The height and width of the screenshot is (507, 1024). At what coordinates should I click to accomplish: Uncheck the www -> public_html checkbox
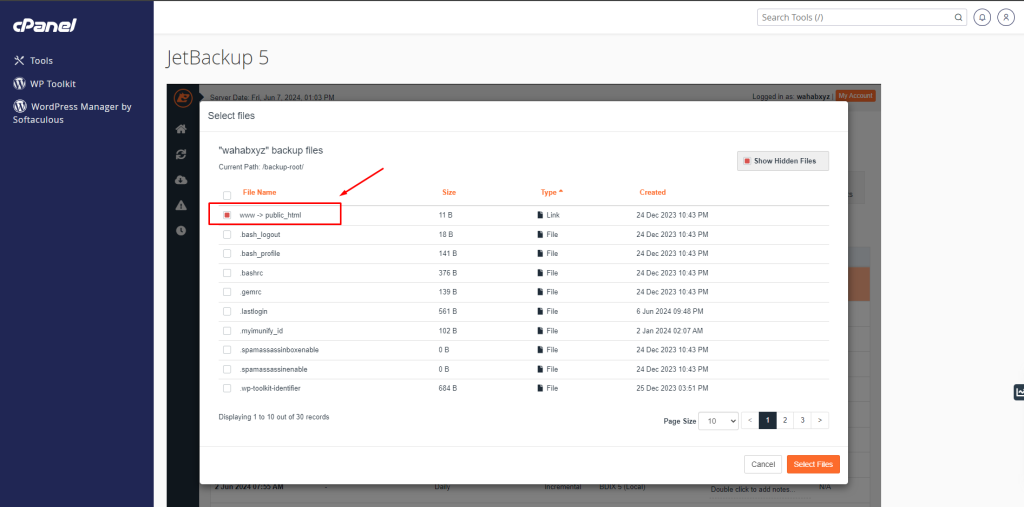(x=227, y=215)
